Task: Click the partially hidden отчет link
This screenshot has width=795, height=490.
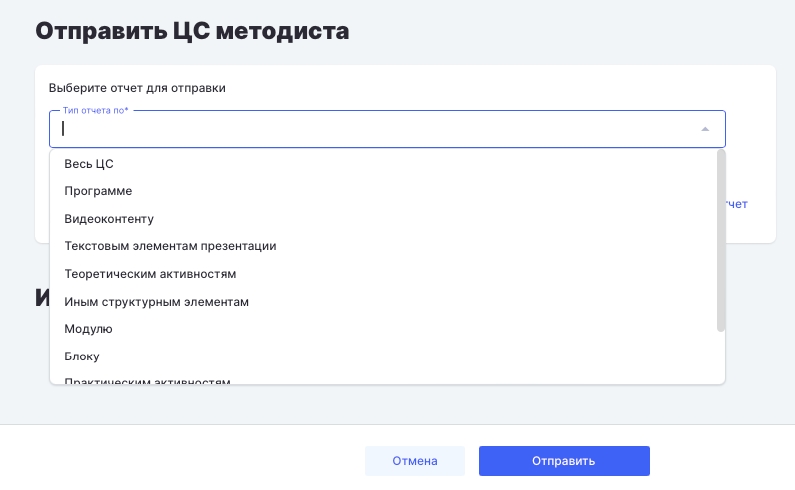Action: click(x=735, y=204)
